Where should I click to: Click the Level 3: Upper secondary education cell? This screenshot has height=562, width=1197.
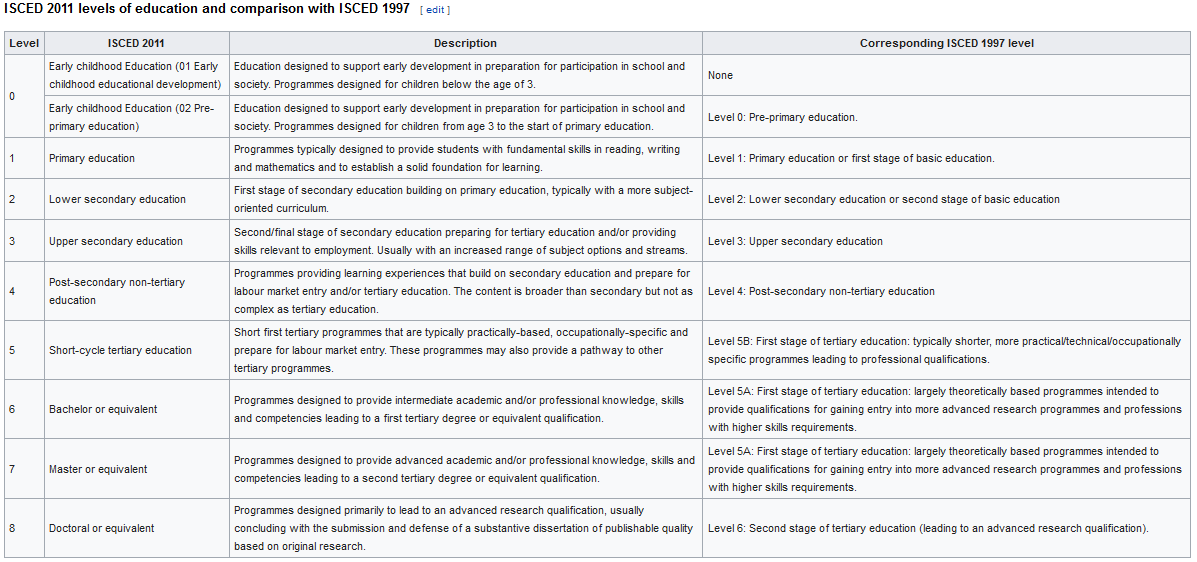(947, 241)
